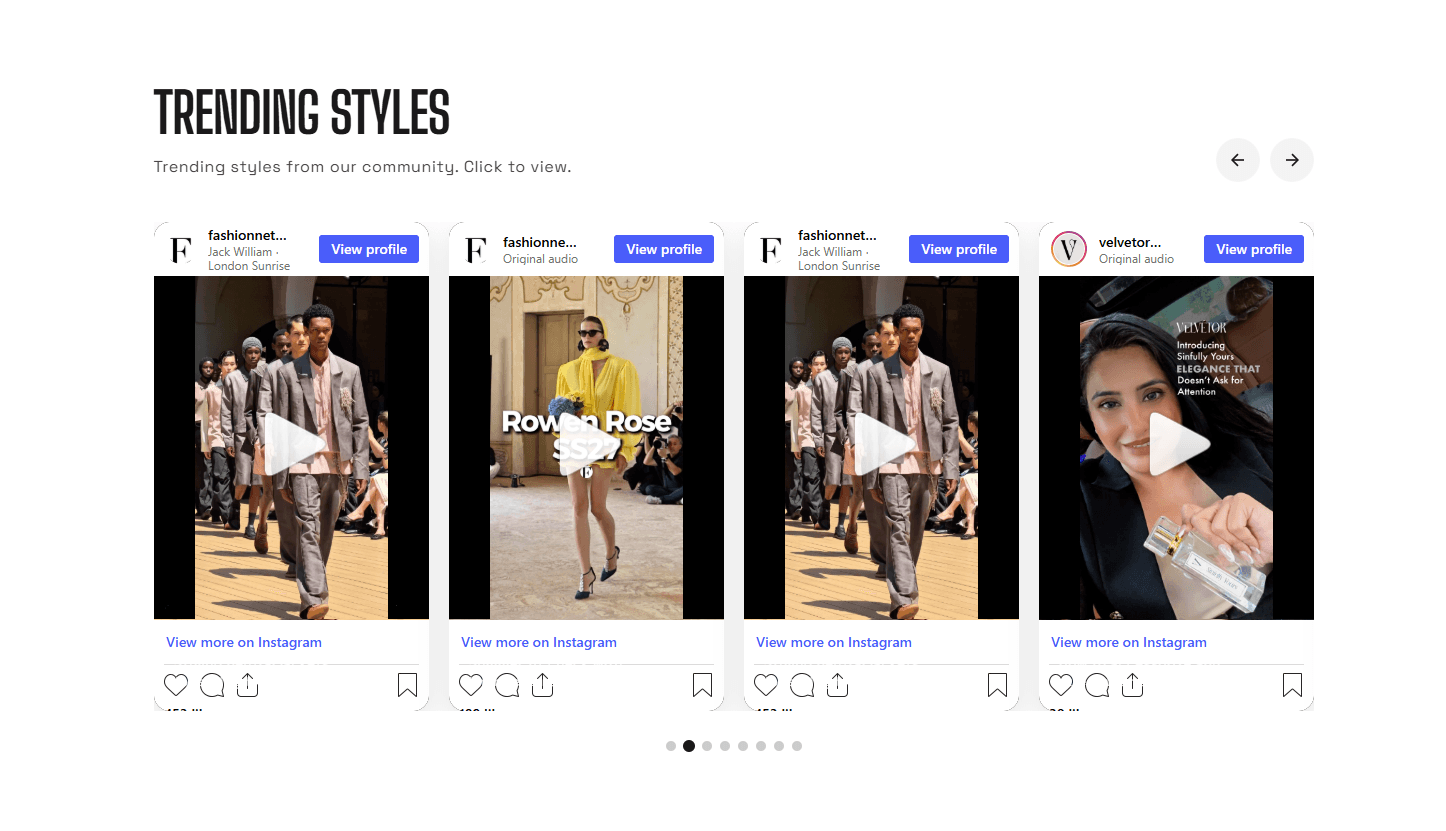Viewport: 1446px width, 831px height.
Task: Click Original audio on the Velvetor card
Action: (1136, 259)
